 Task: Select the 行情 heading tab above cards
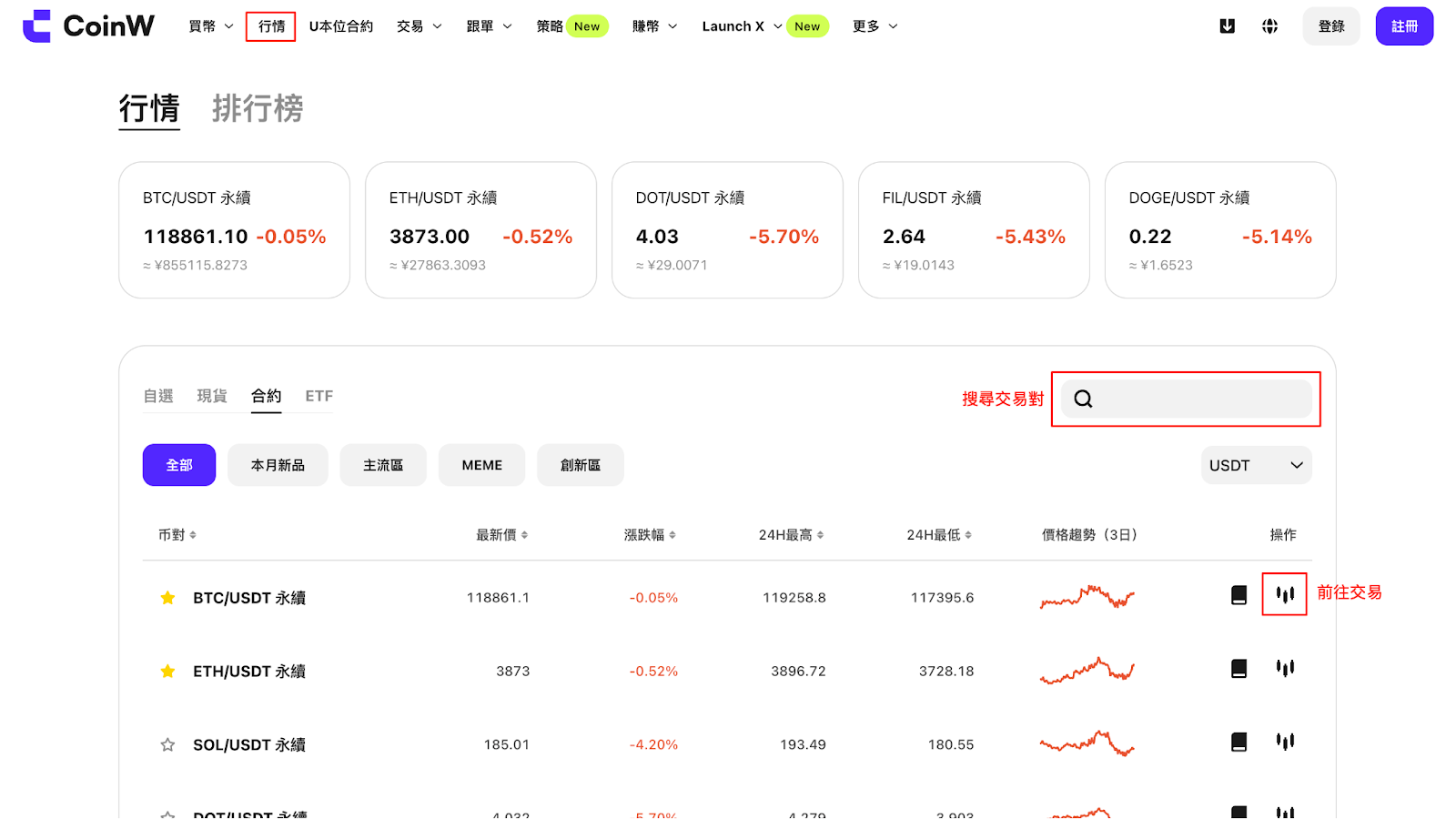[149, 108]
